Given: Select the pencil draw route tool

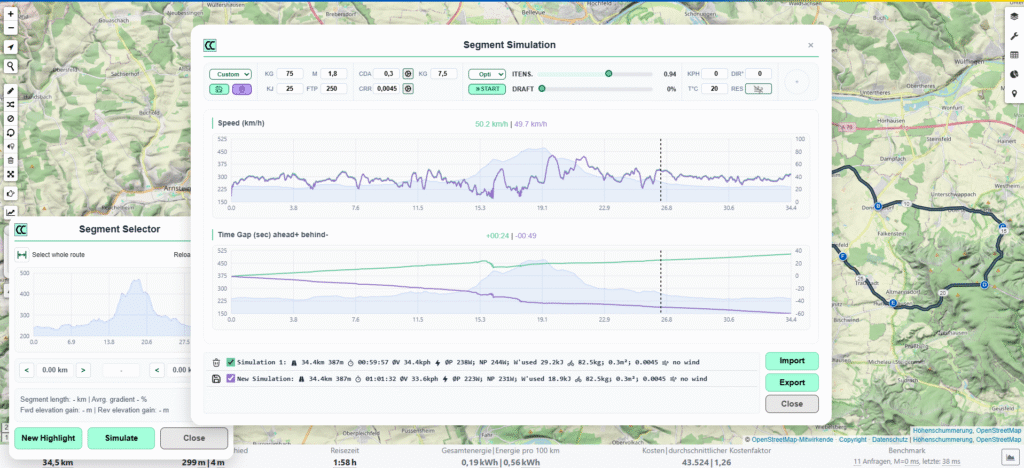Looking at the screenshot, I should (x=10, y=91).
